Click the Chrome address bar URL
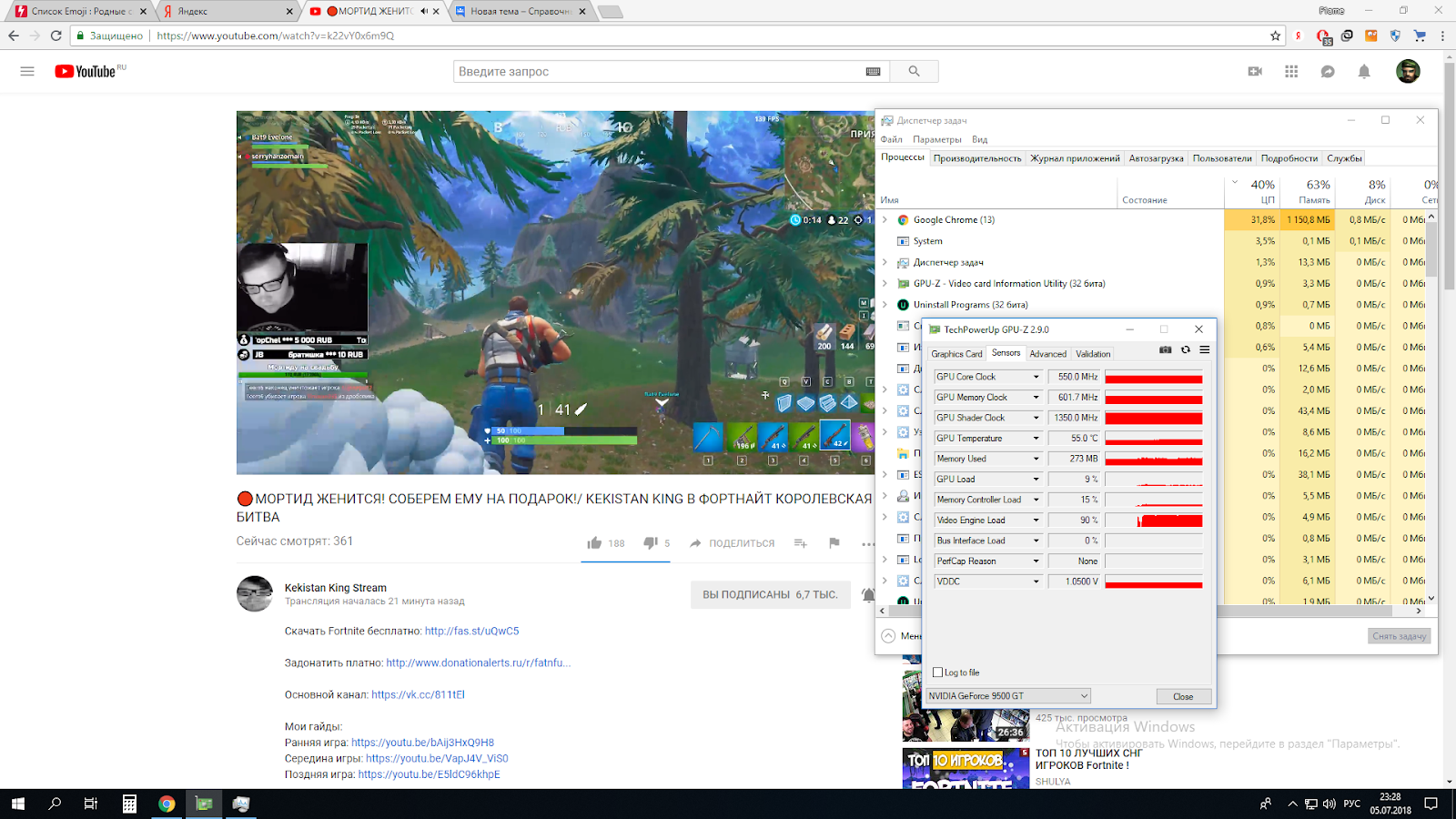Screen dimensions: 1456x819 pos(275,35)
